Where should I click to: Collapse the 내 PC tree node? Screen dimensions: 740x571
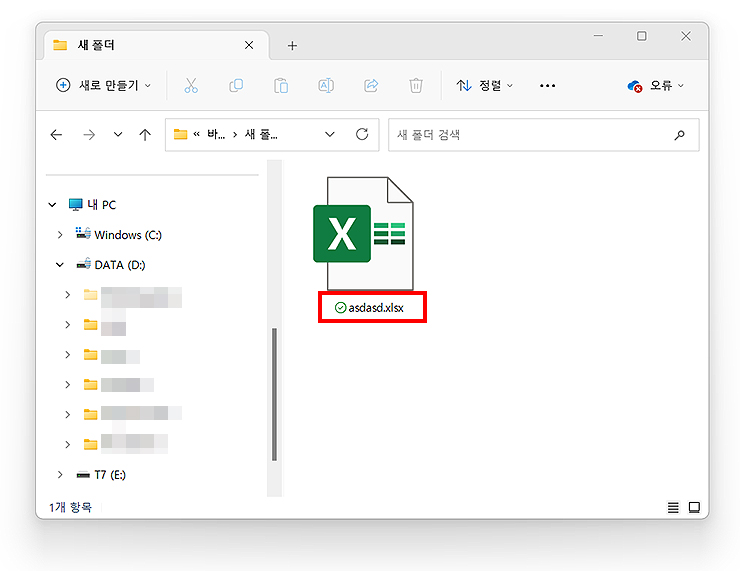52,205
